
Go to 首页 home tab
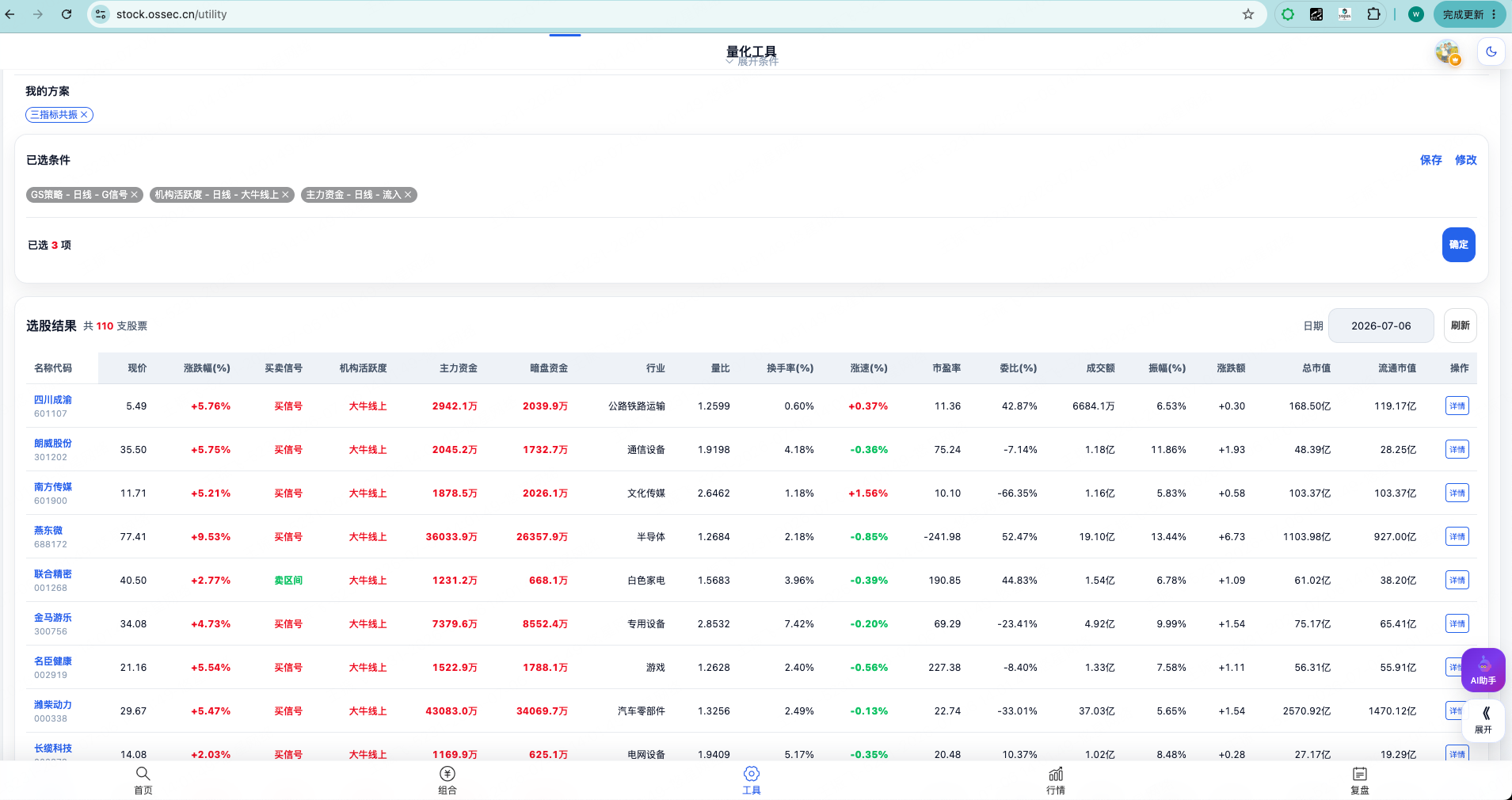143,780
